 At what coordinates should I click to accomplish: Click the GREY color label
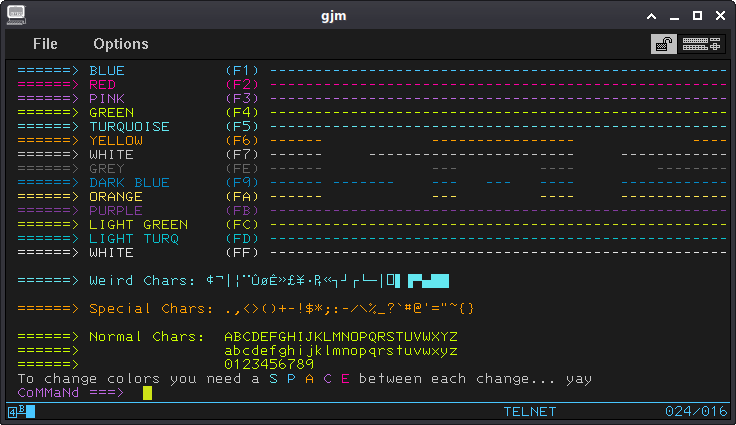(107, 169)
